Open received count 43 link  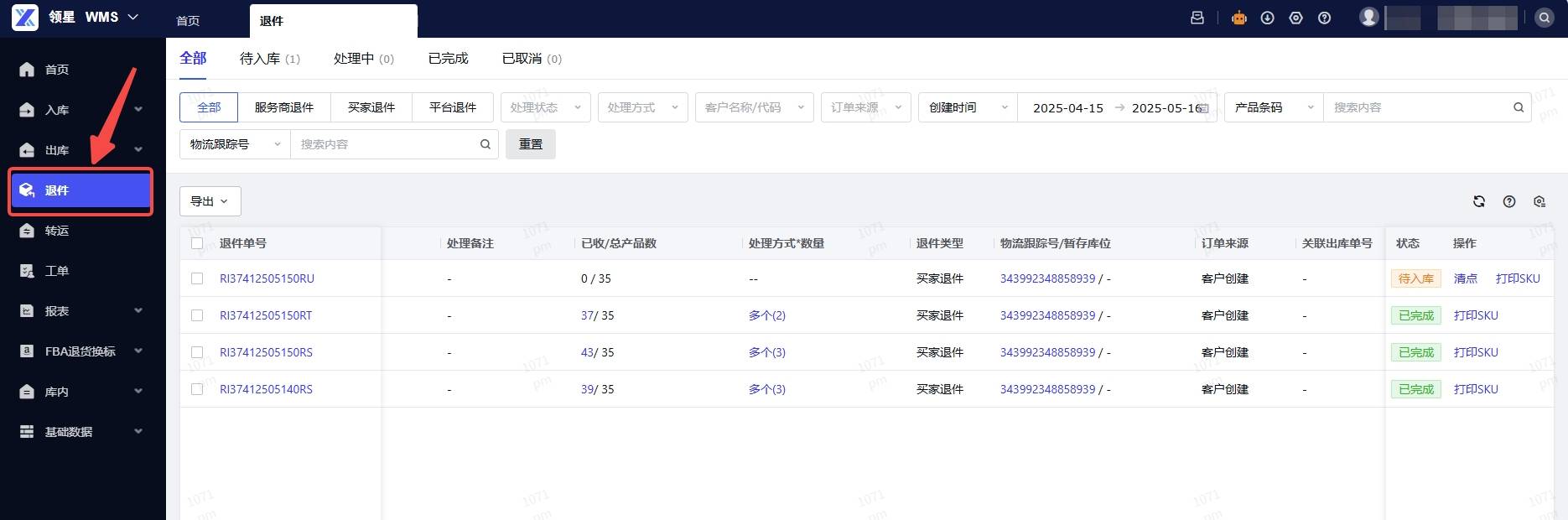[x=587, y=352]
